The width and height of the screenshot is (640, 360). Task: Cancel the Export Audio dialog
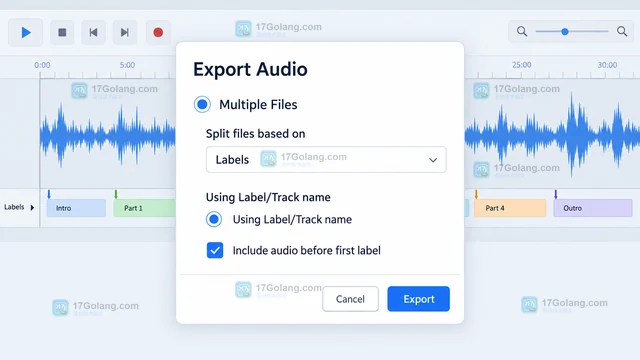(350, 299)
